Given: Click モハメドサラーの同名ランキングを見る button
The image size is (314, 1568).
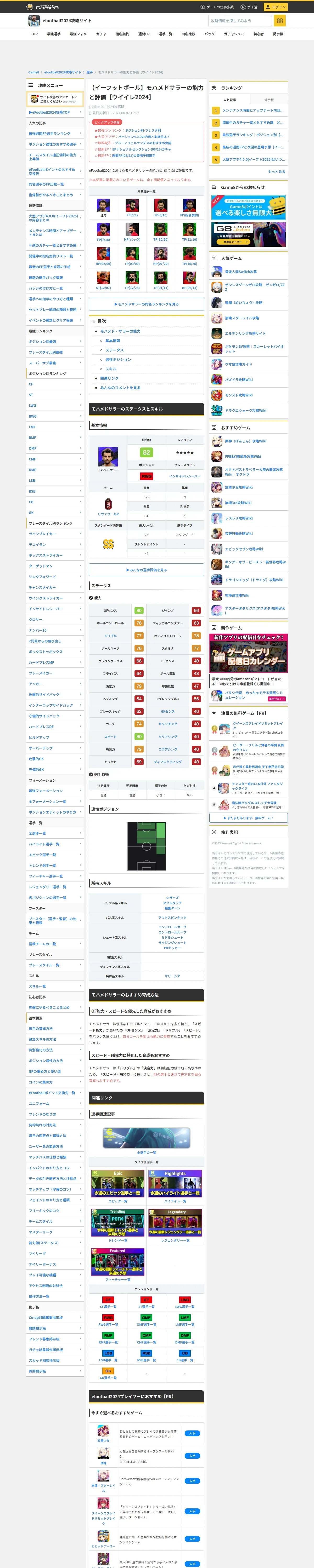Looking at the screenshot, I should pyautogui.click(x=146, y=304).
